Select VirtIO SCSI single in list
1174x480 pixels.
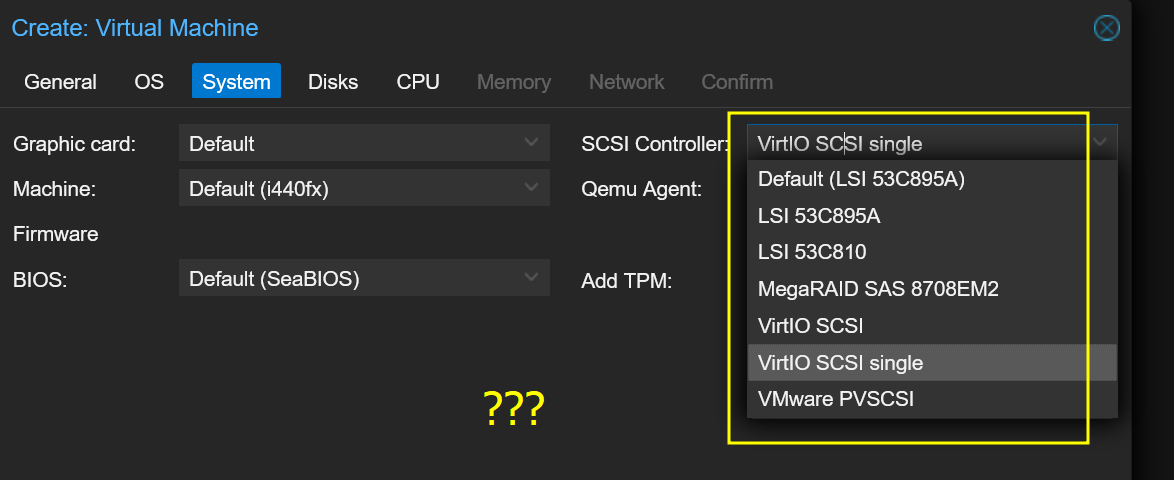pyautogui.click(x=840, y=363)
